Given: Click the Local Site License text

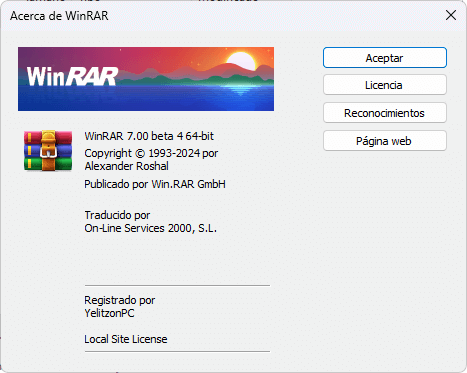Looking at the screenshot, I should point(126,339).
